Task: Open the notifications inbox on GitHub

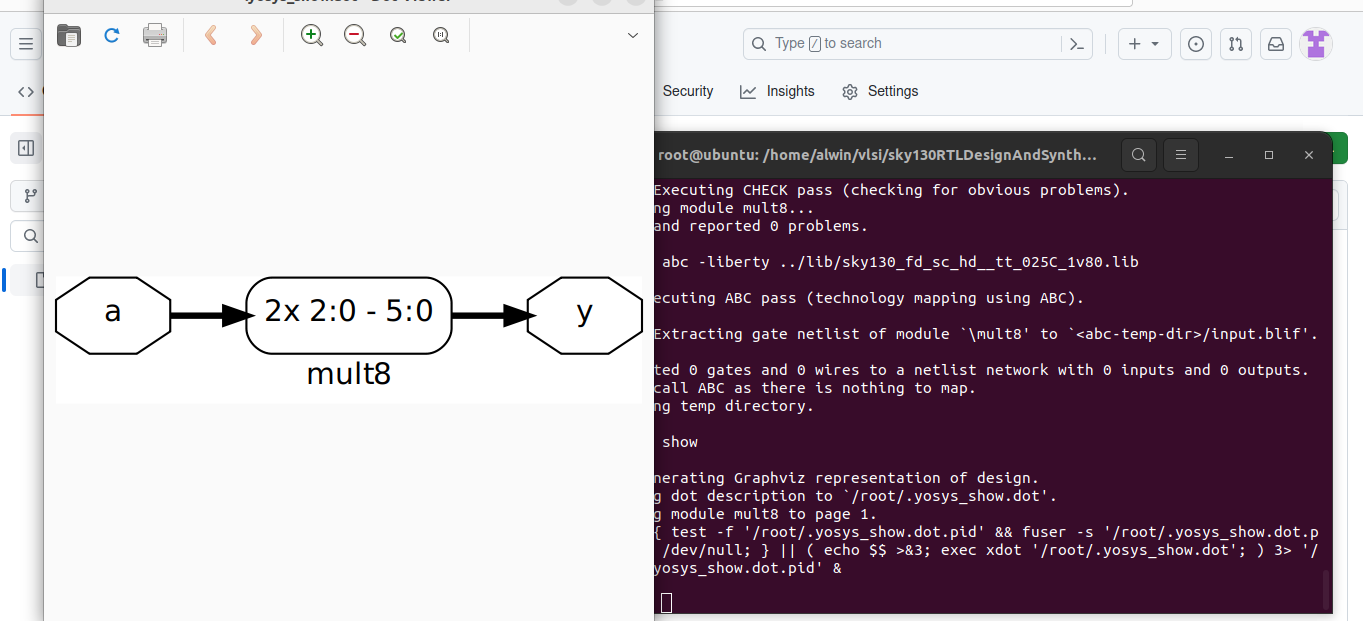Action: pos(1275,43)
